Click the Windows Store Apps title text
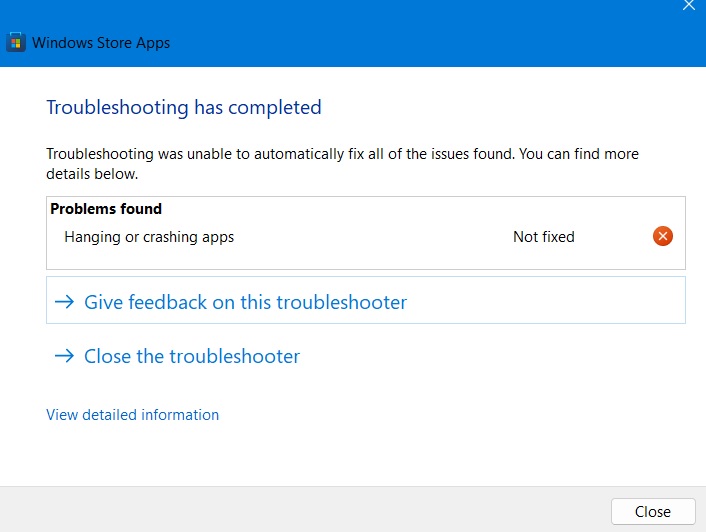The width and height of the screenshot is (706, 532). 101,43
